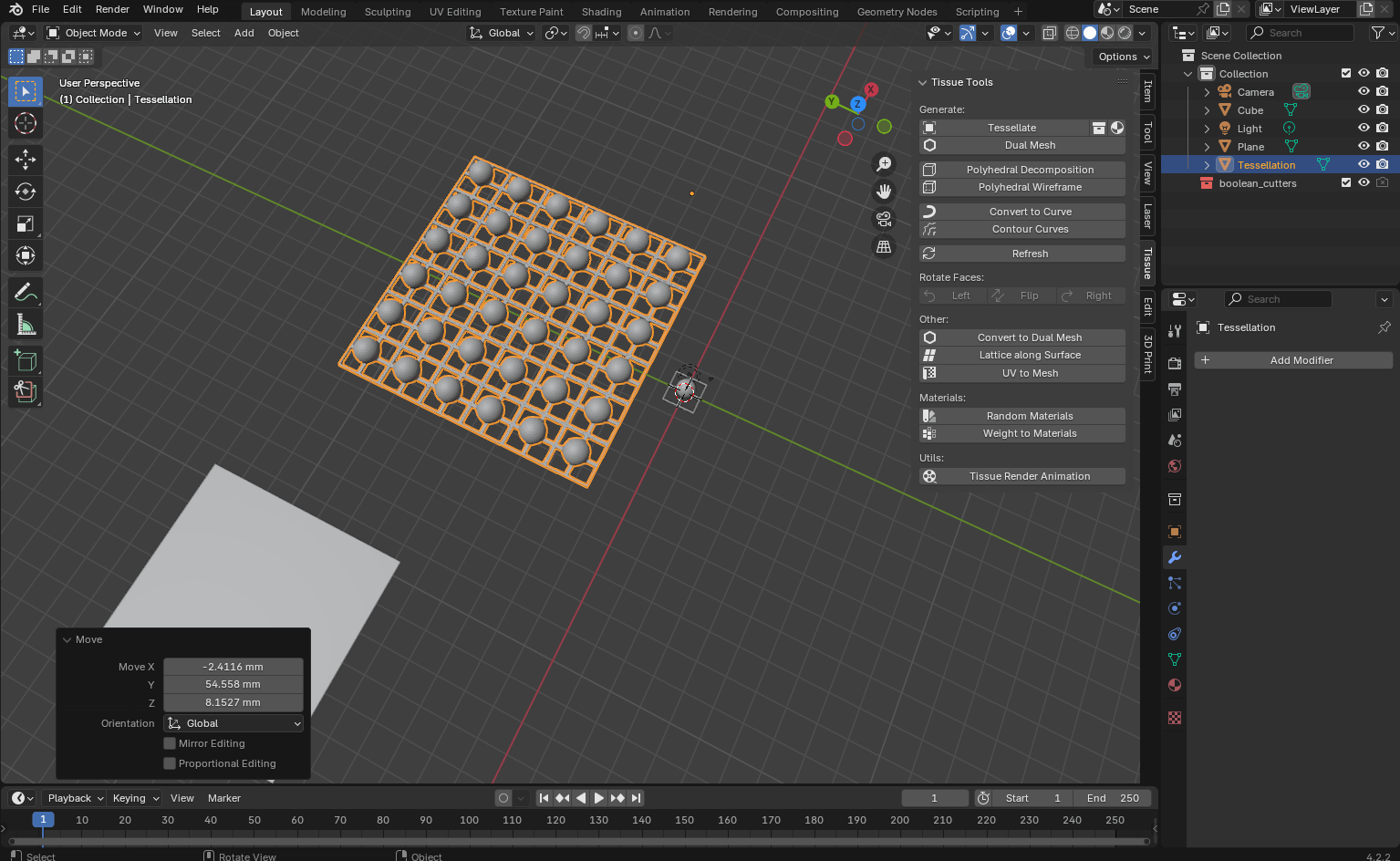The width and height of the screenshot is (1400, 861).
Task: Collapse the Tissue Tools panel
Action: tap(923, 82)
